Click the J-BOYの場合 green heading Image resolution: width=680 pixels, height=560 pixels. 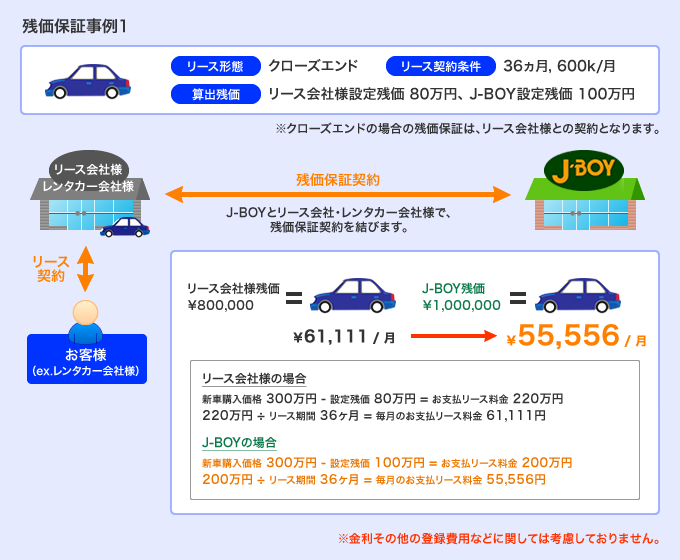tap(239, 442)
